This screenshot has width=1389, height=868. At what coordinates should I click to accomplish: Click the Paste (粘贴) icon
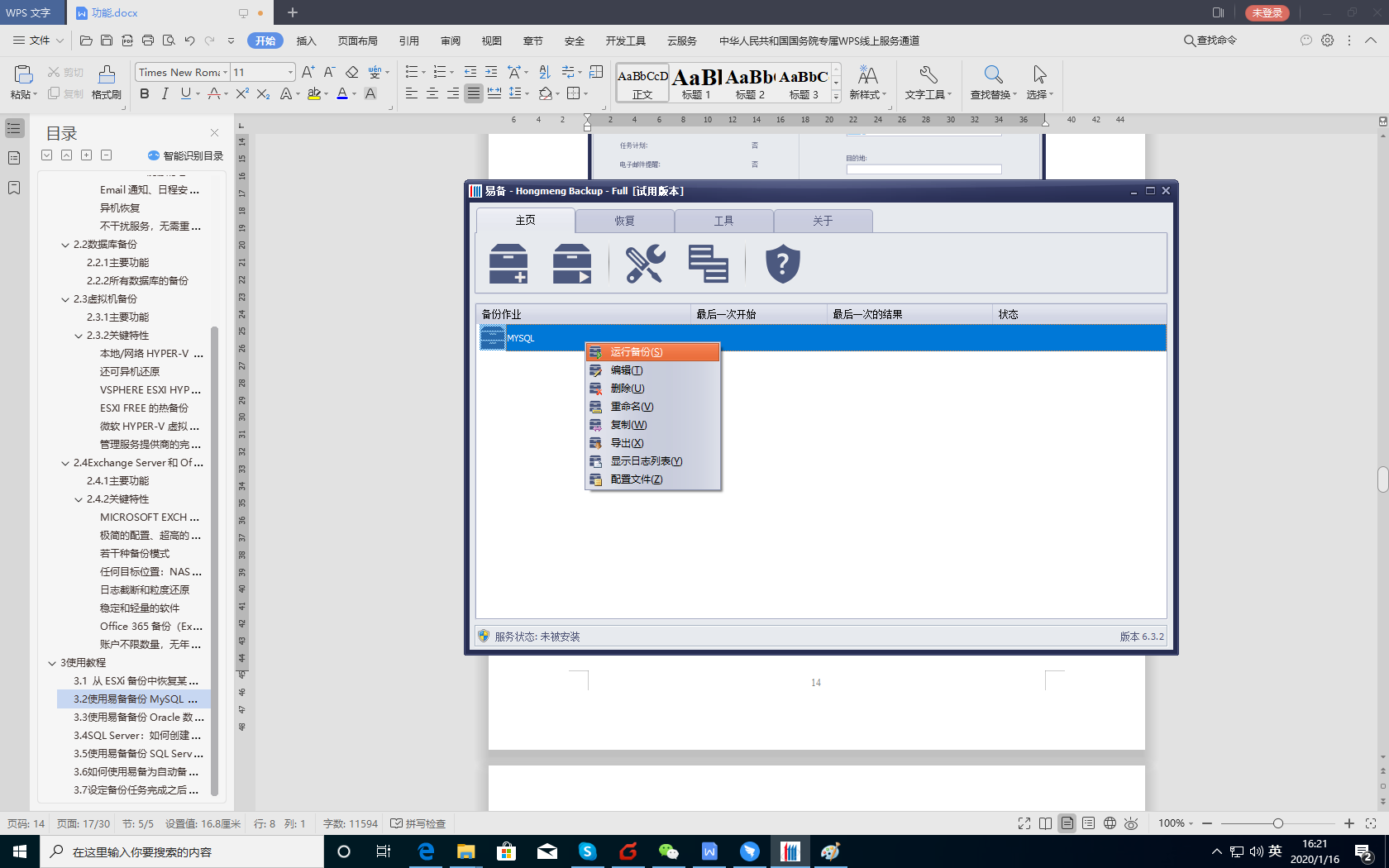pos(23,75)
